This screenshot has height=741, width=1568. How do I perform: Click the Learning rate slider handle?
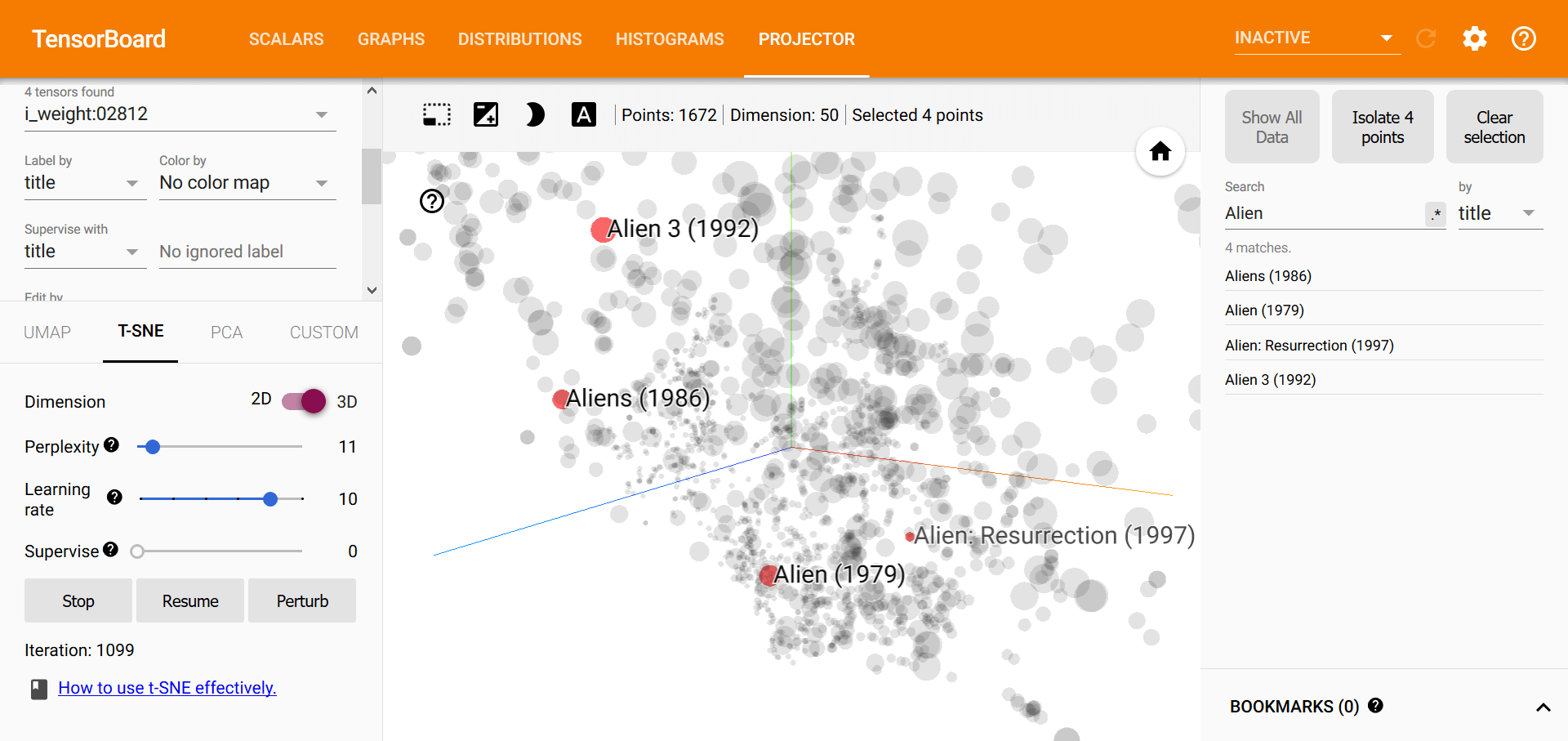pyautogui.click(x=270, y=499)
